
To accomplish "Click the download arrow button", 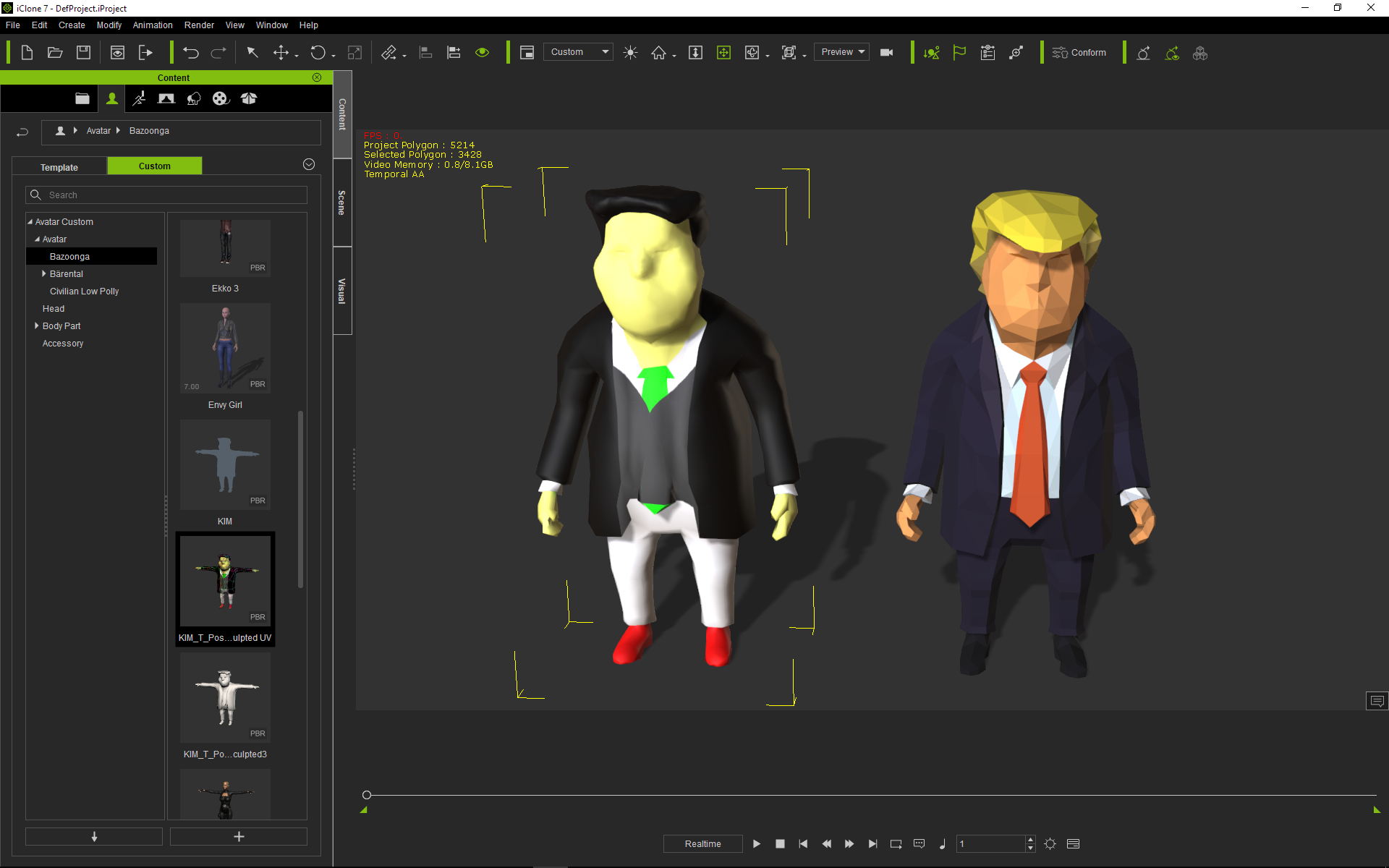I will 94,837.
